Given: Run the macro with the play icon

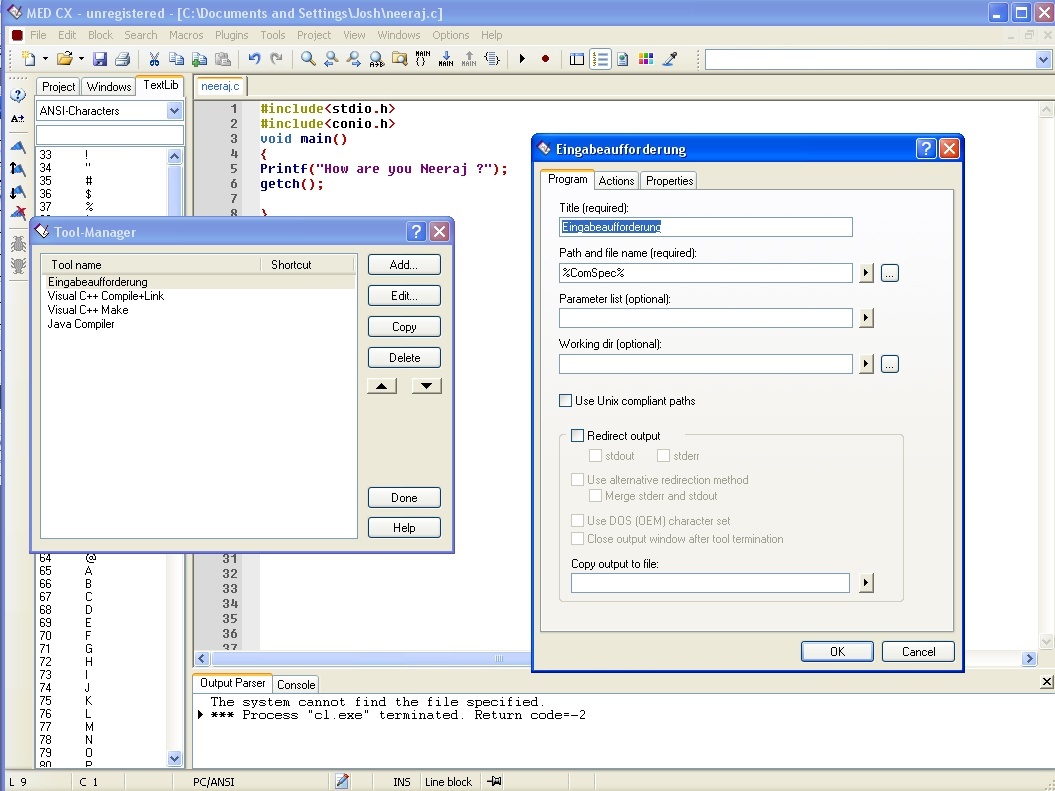Looking at the screenshot, I should (522, 59).
